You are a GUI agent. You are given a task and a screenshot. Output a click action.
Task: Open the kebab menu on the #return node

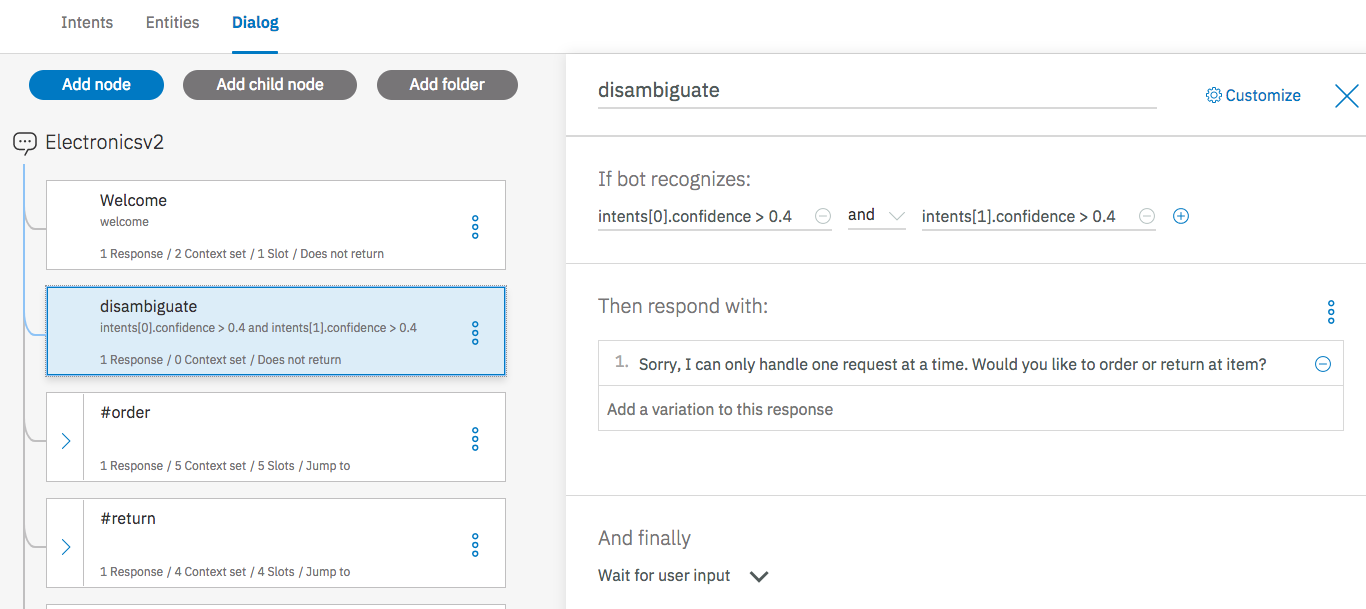pyautogui.click(x=474, y=543)
